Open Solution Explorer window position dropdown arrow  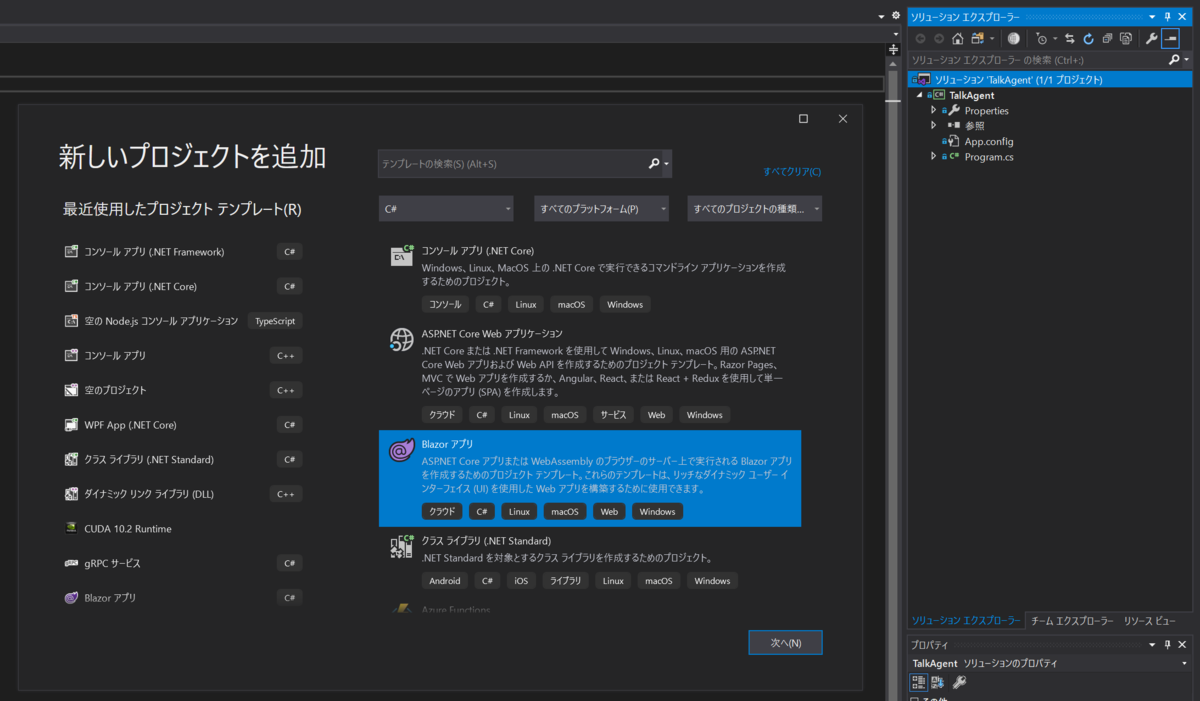click(x=1152, y=17)
